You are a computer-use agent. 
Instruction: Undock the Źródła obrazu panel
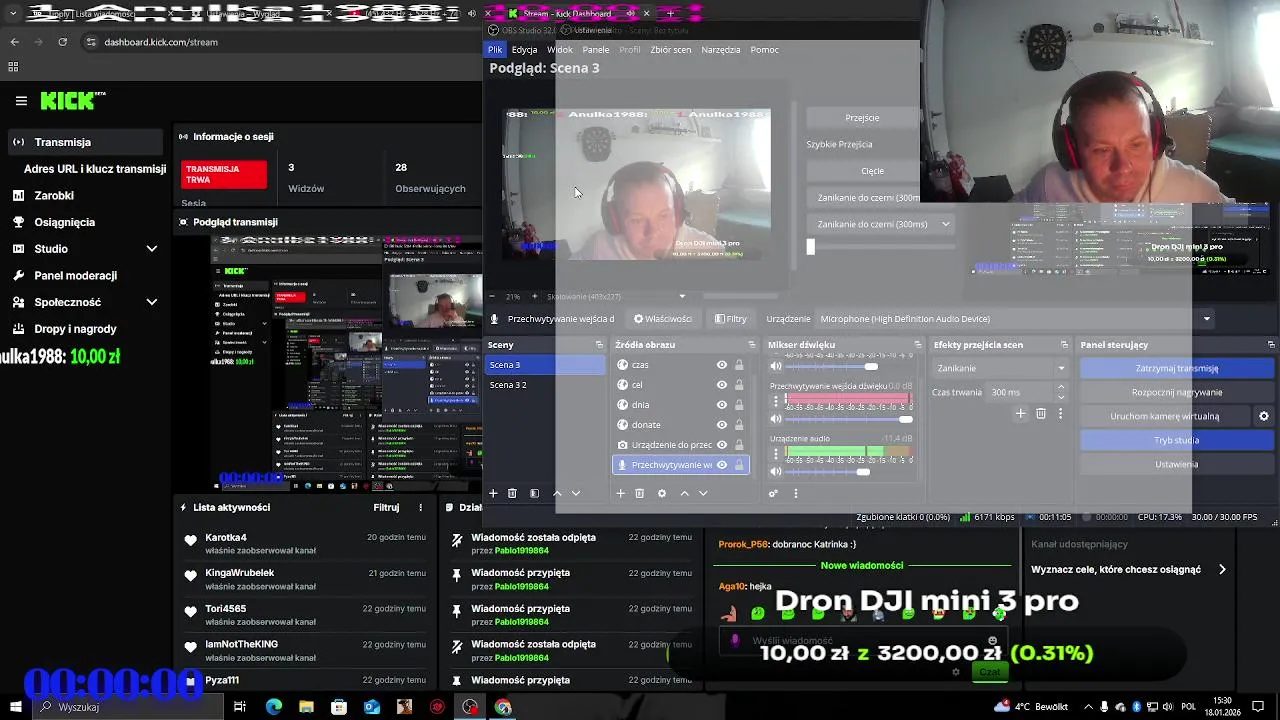coord(753,345)
